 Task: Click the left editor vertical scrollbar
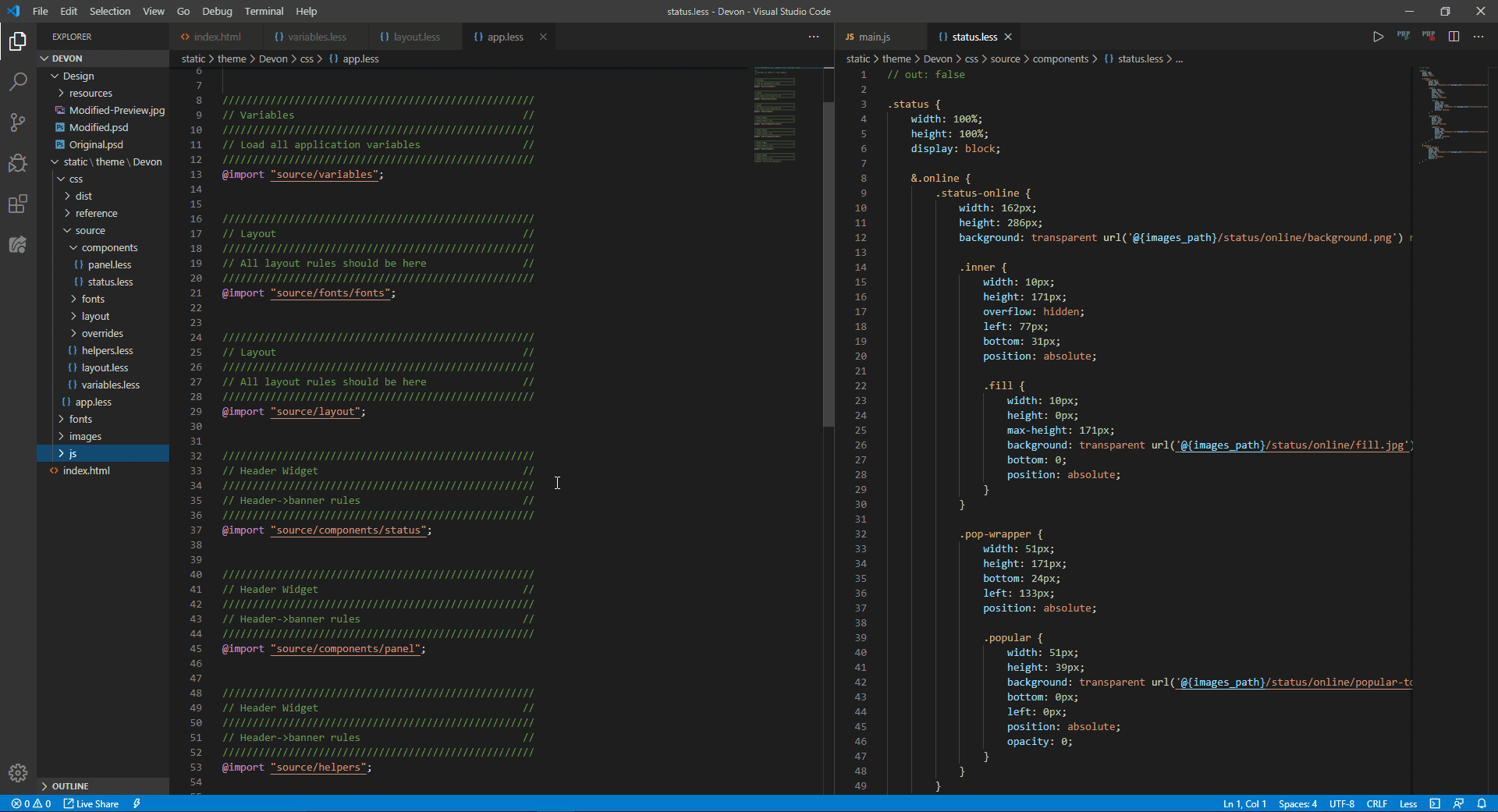click(x=829, y=264)
